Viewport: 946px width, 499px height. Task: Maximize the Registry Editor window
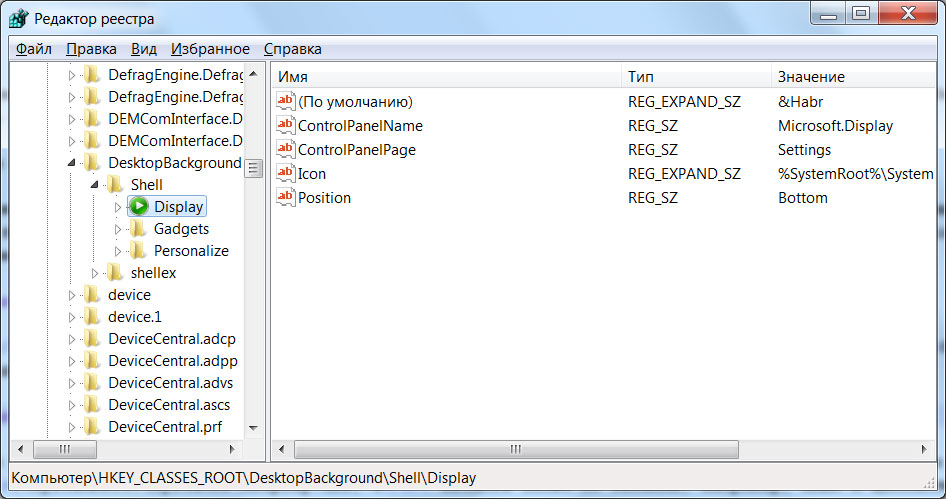point(861,13)
